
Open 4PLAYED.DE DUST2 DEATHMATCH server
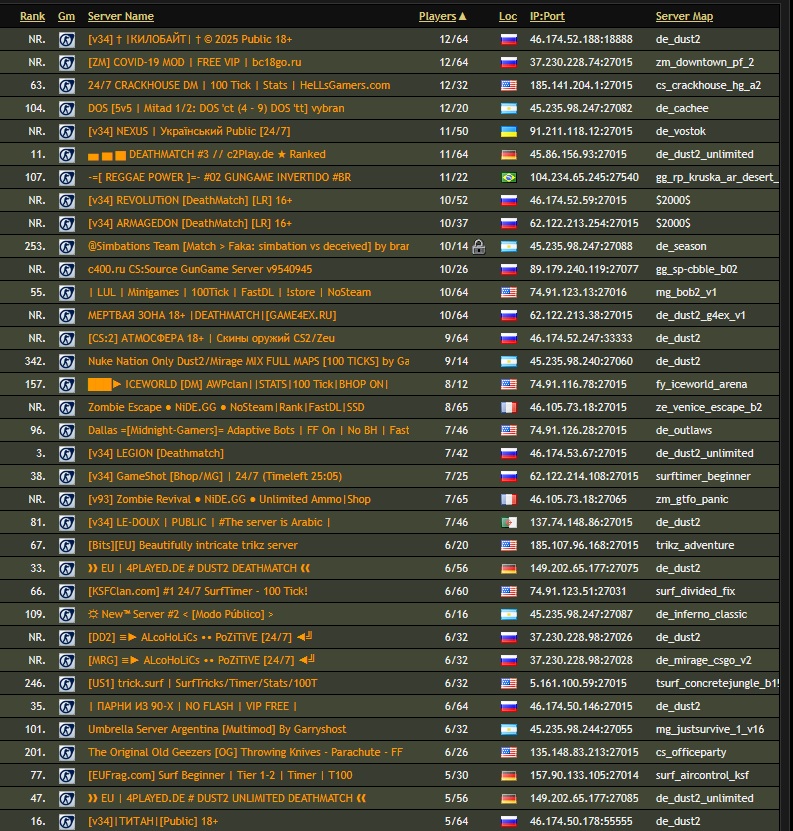(199, 568)
